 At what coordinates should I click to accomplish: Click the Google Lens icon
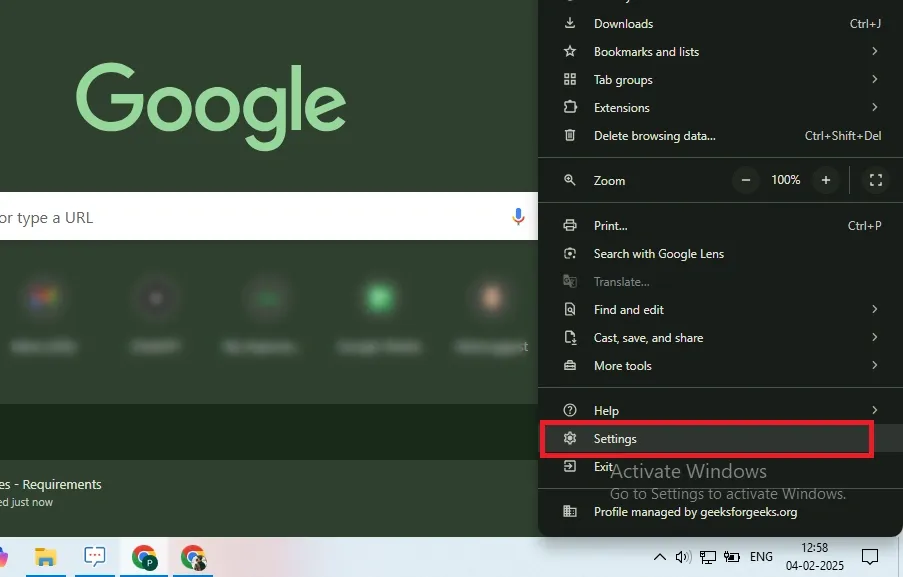tap(570, 253)
